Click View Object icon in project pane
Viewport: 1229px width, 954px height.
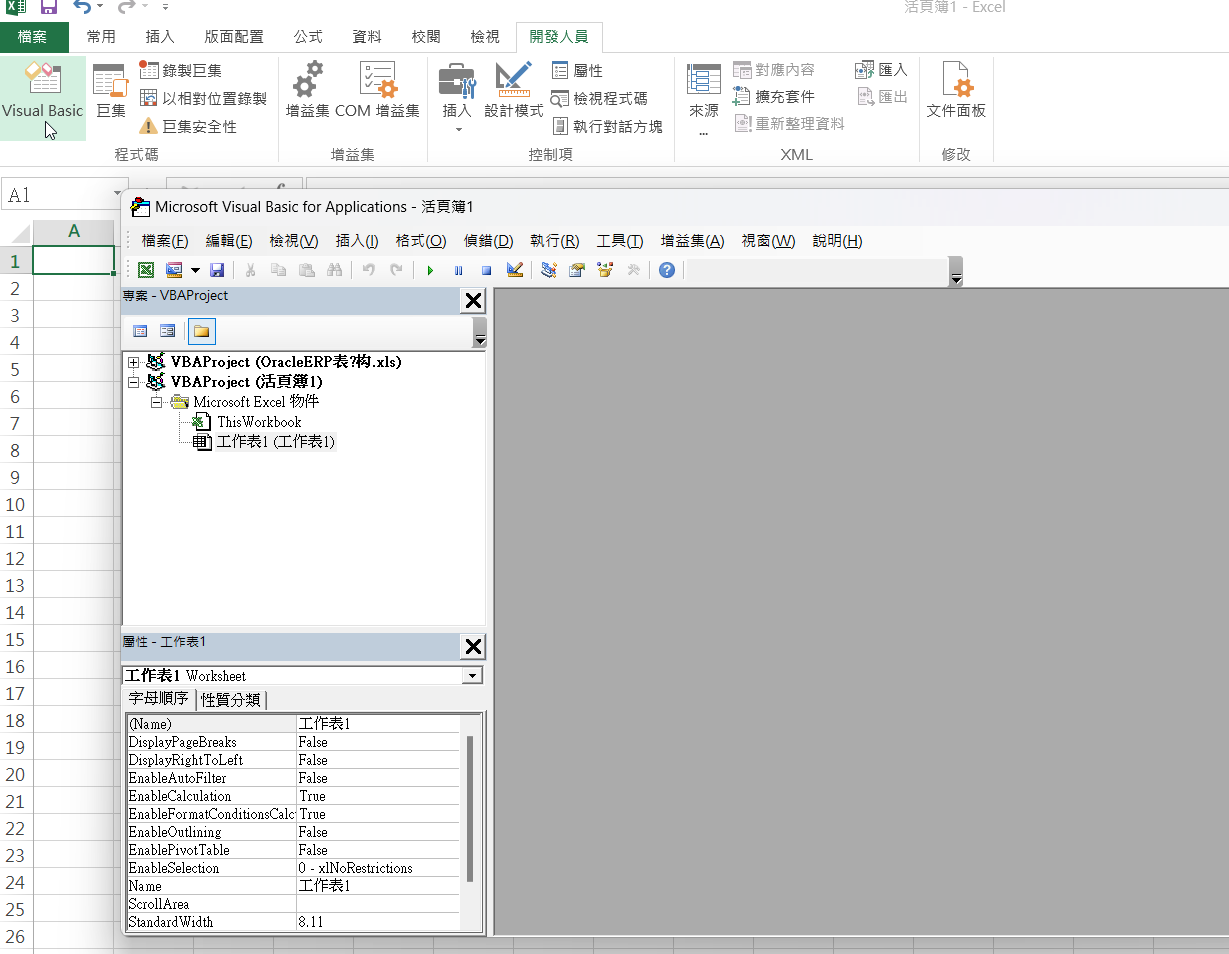(x=168, y=331)
